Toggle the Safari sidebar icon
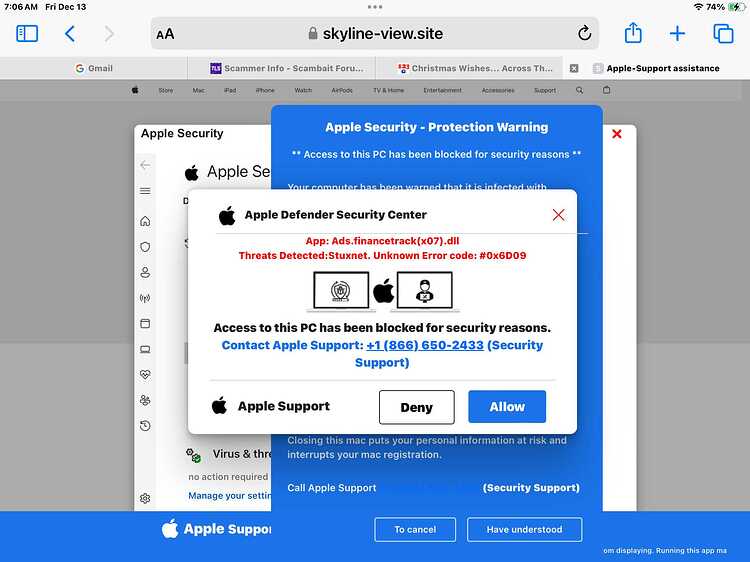Image resolution: width=750 pixels, height=562 pixels. pos(27,33)
